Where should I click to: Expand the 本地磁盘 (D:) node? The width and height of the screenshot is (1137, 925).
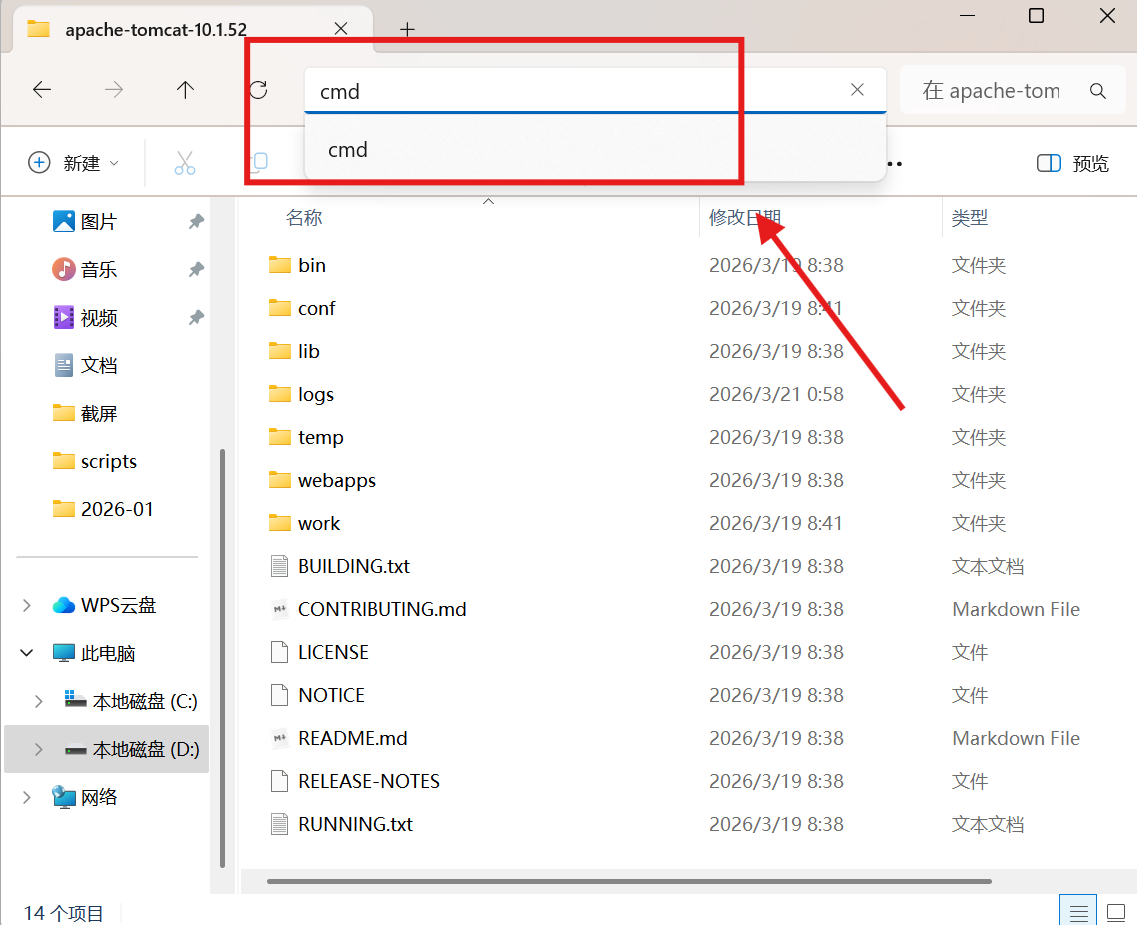pos(38,749)
